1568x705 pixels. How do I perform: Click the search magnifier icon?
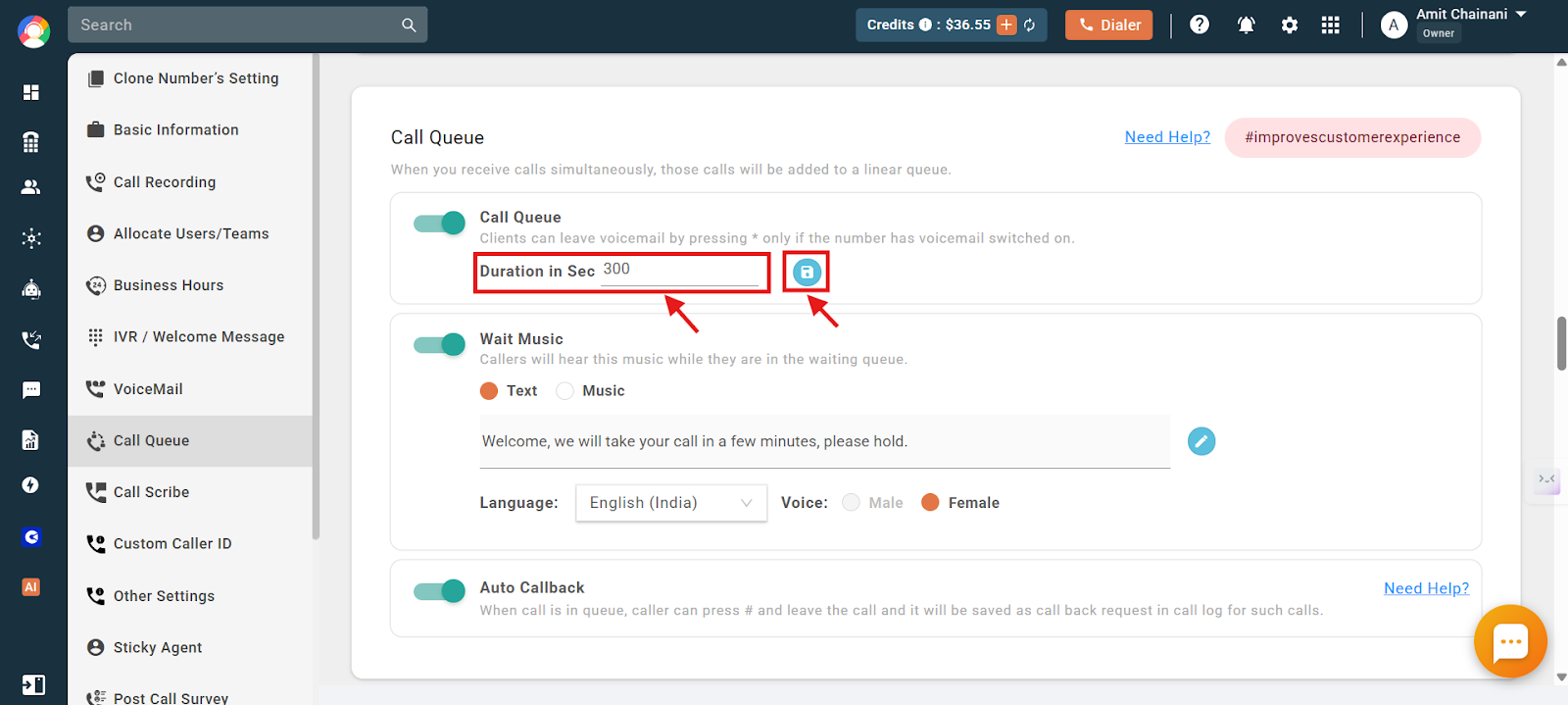(409, 25)
